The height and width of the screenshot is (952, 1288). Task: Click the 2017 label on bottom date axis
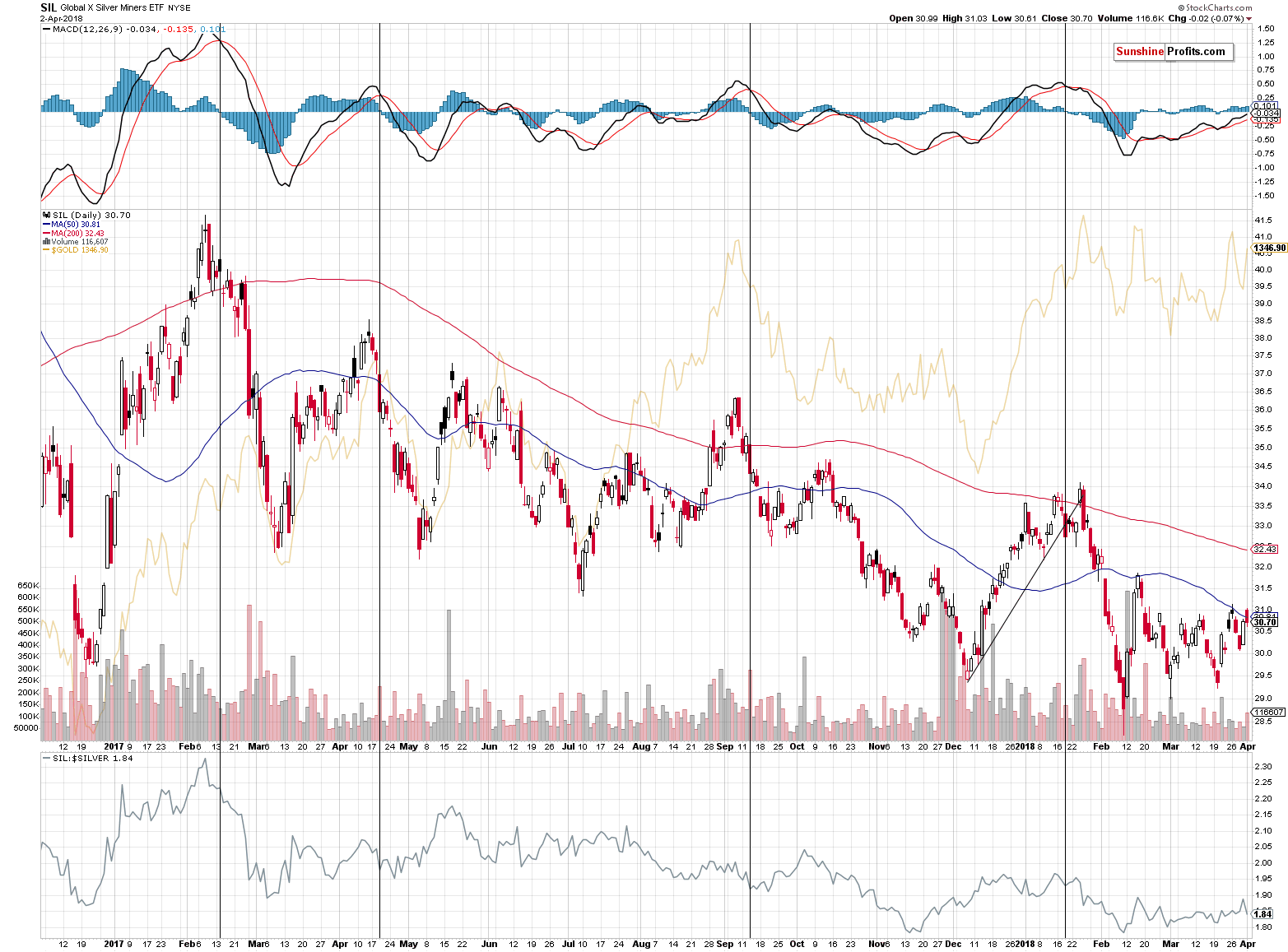[114, 944]
